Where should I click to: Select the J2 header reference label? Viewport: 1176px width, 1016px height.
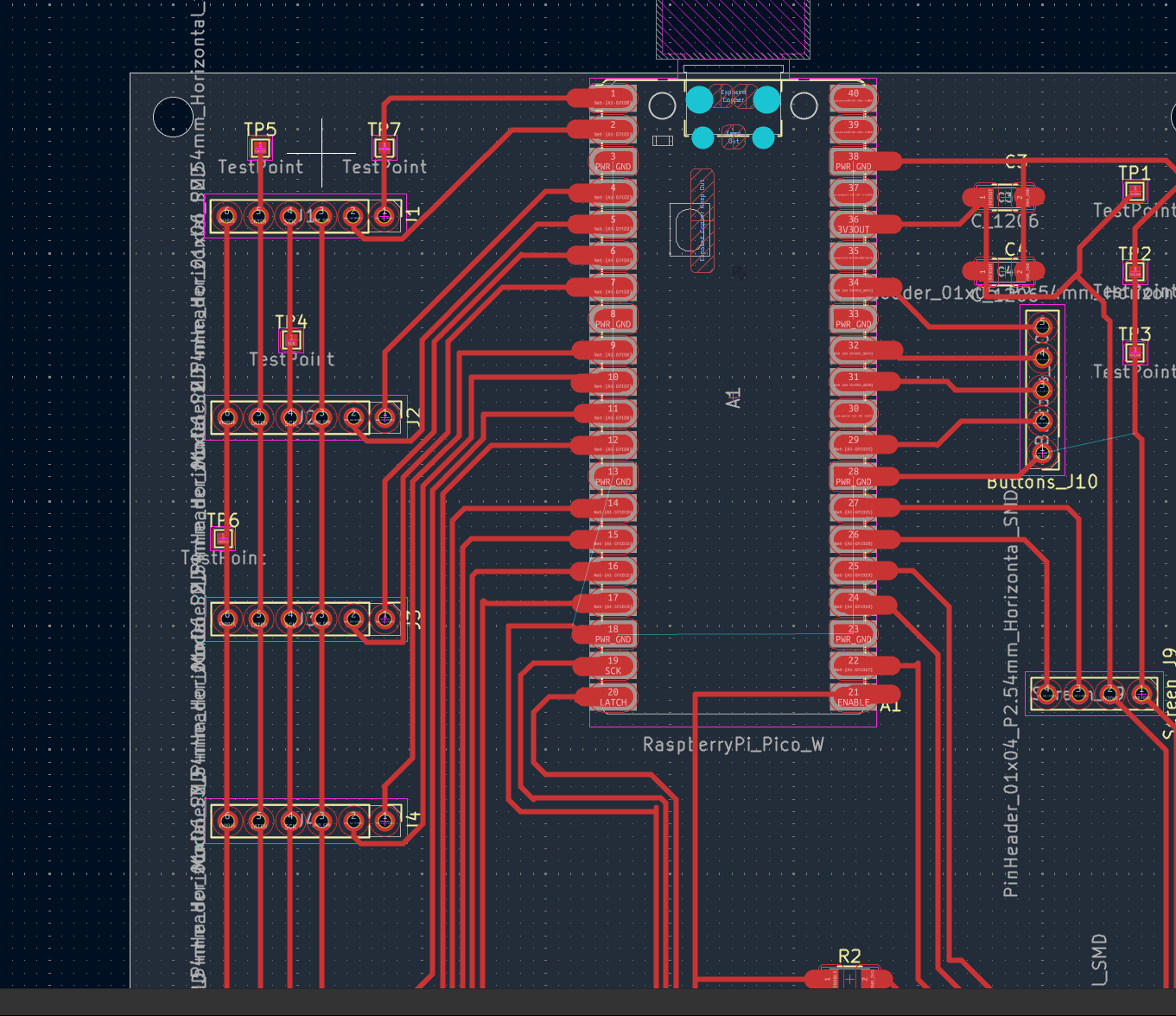(x=413, y=417)
